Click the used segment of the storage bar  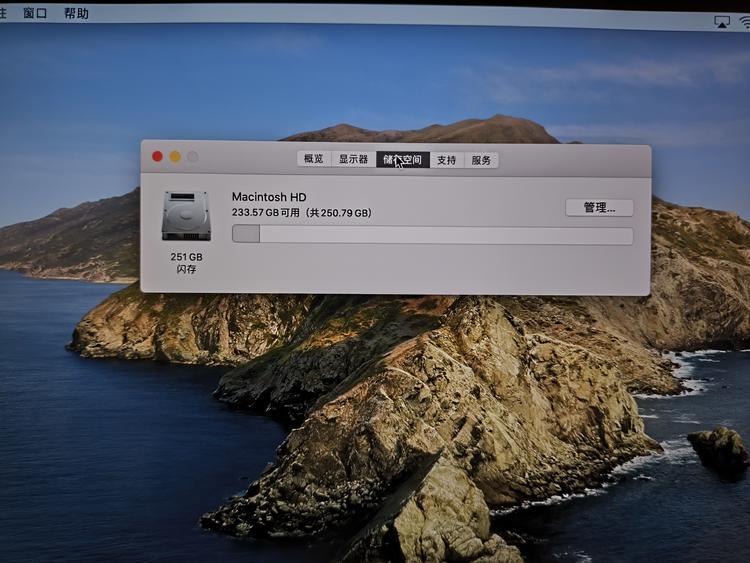tap(246, 235)
